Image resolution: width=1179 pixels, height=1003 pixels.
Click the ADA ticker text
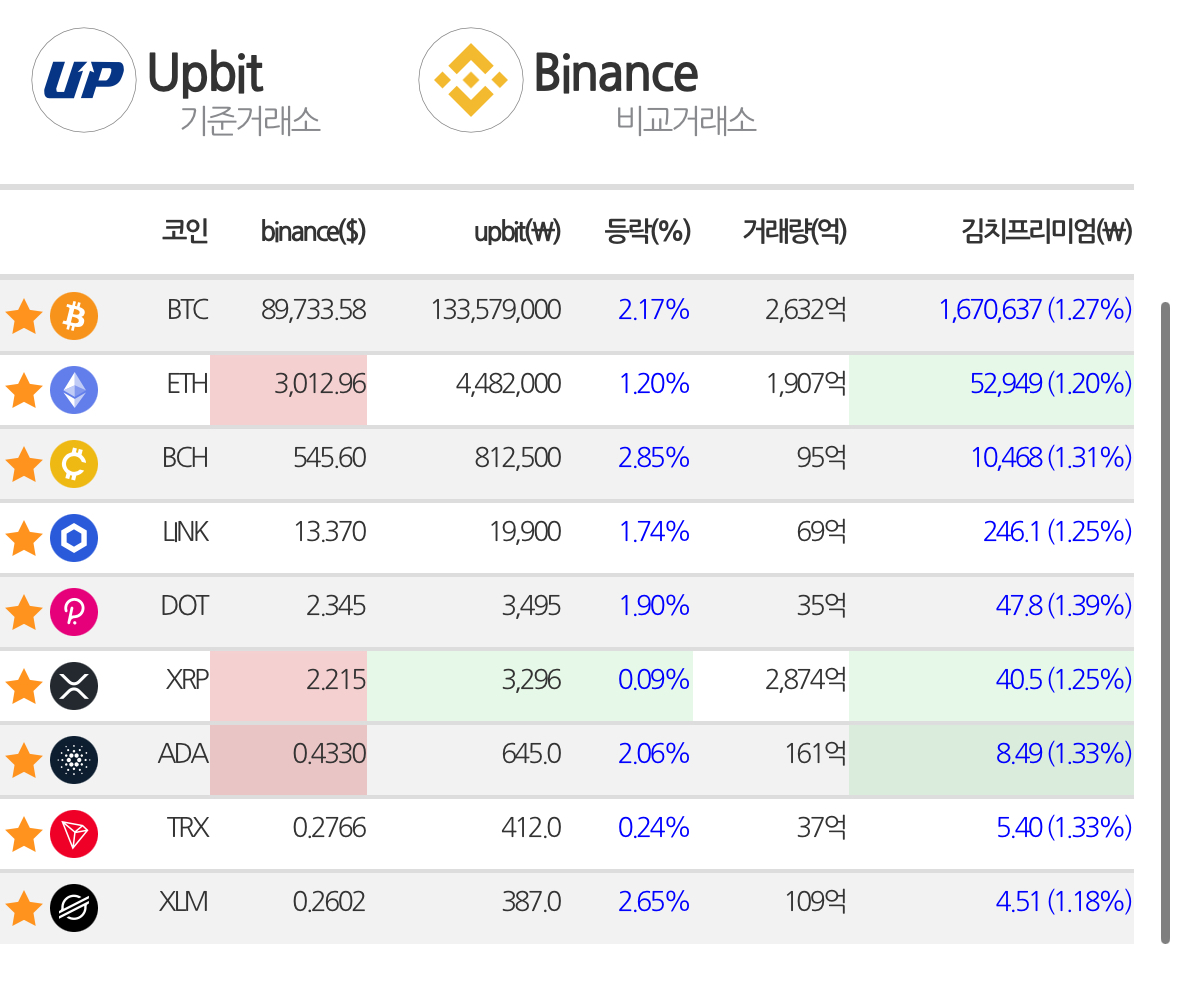[183, 754]
